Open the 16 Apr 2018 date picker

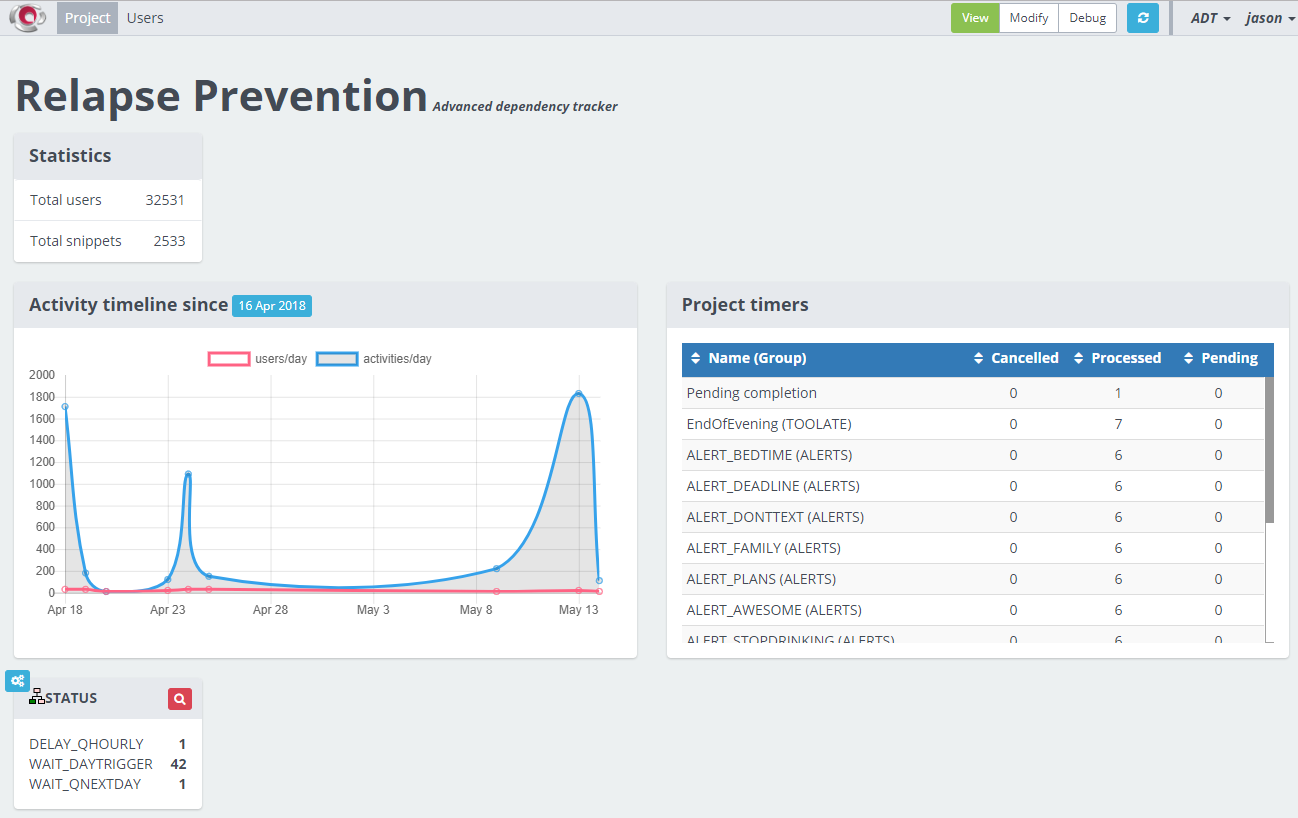pyautogui.click(x=272, y=306)
